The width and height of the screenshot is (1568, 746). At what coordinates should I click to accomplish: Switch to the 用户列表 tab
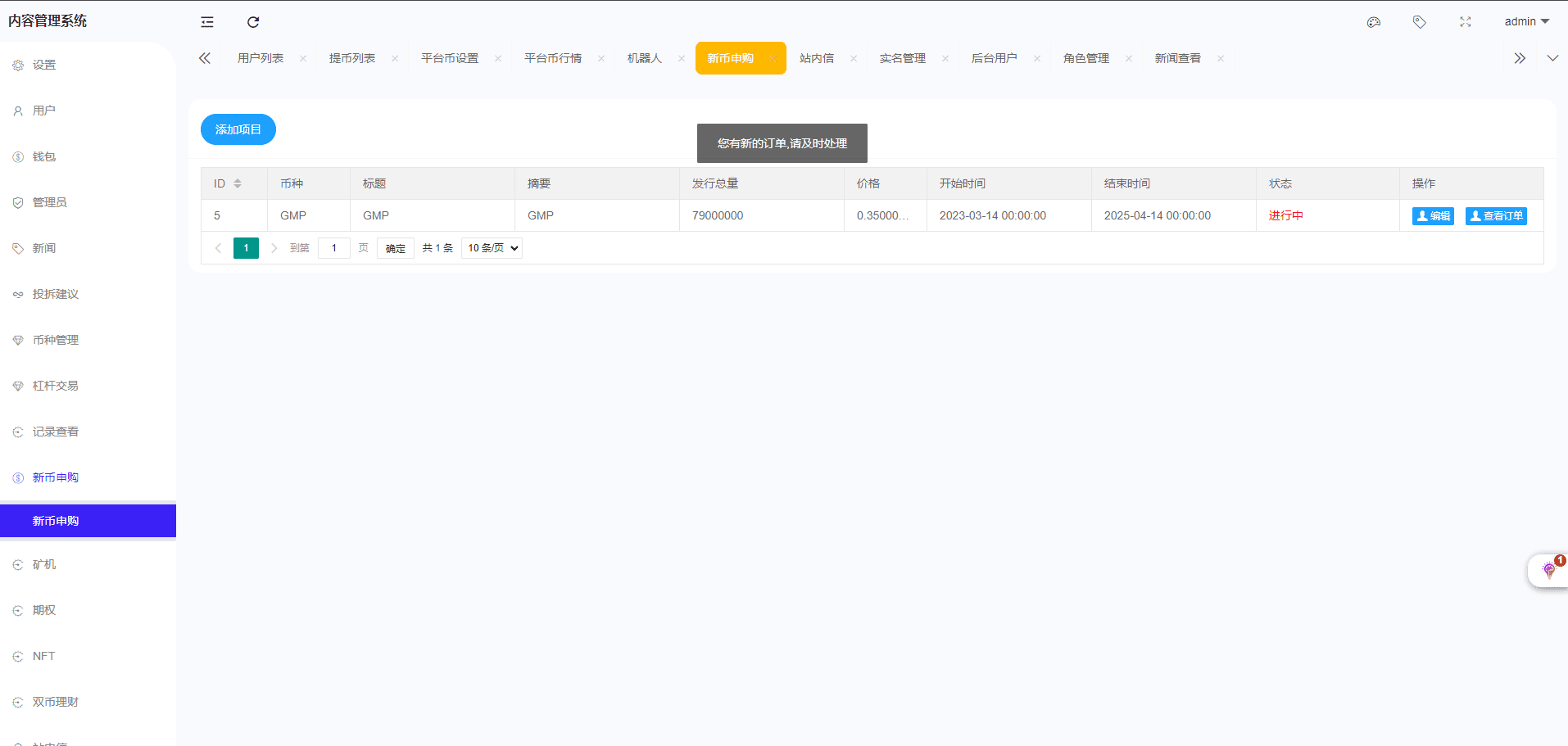click(x=261, y=58)
